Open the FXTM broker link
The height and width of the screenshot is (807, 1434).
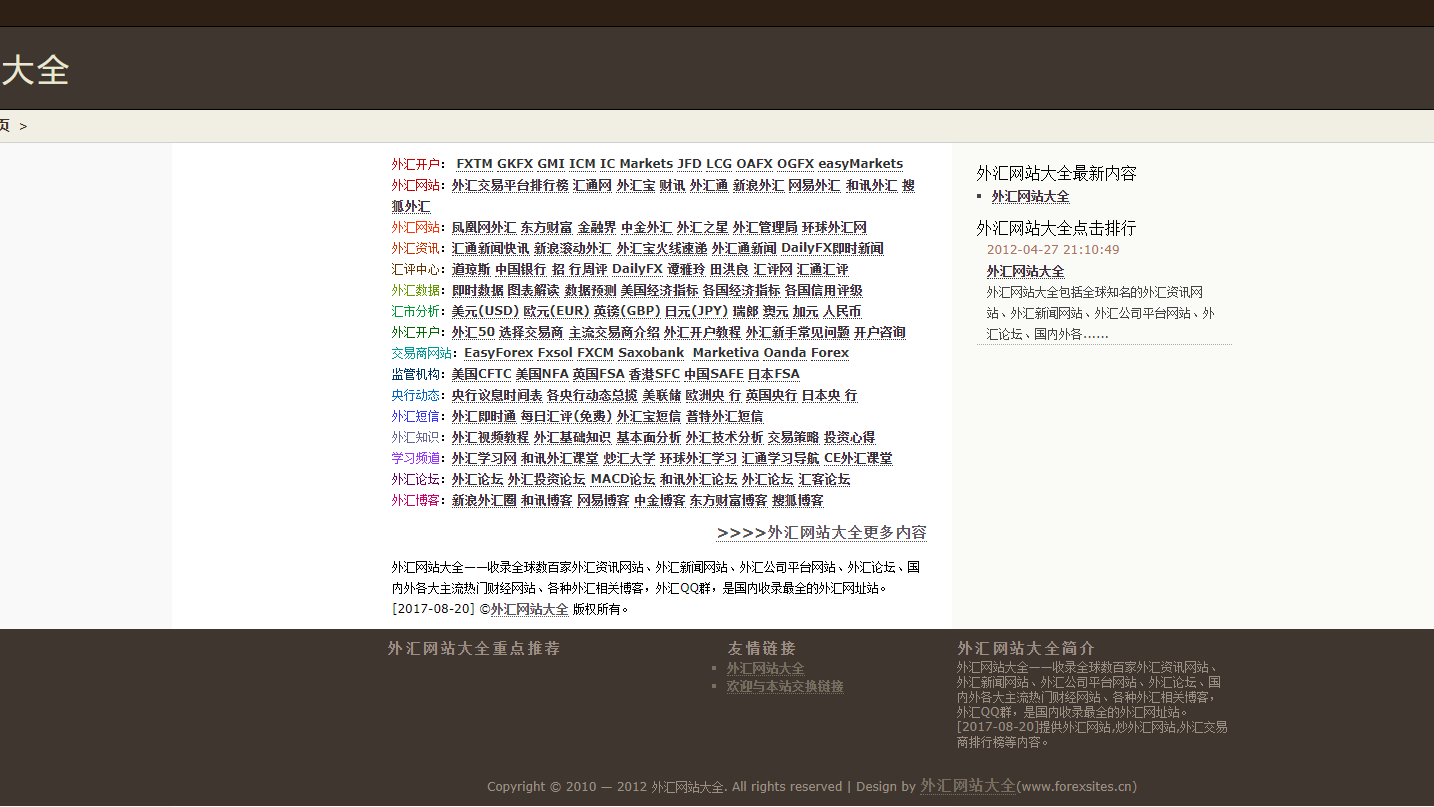(x=474, y=164)
